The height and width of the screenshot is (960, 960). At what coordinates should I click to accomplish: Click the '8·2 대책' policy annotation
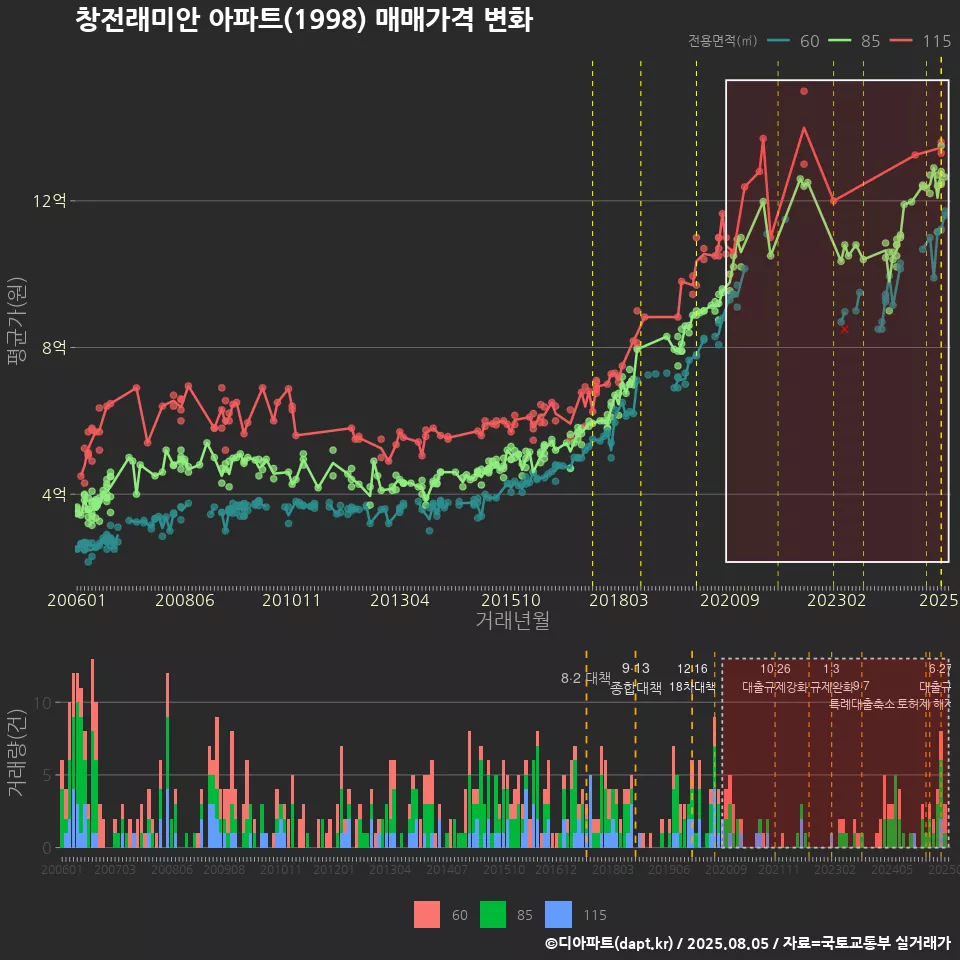click(586, 678)
